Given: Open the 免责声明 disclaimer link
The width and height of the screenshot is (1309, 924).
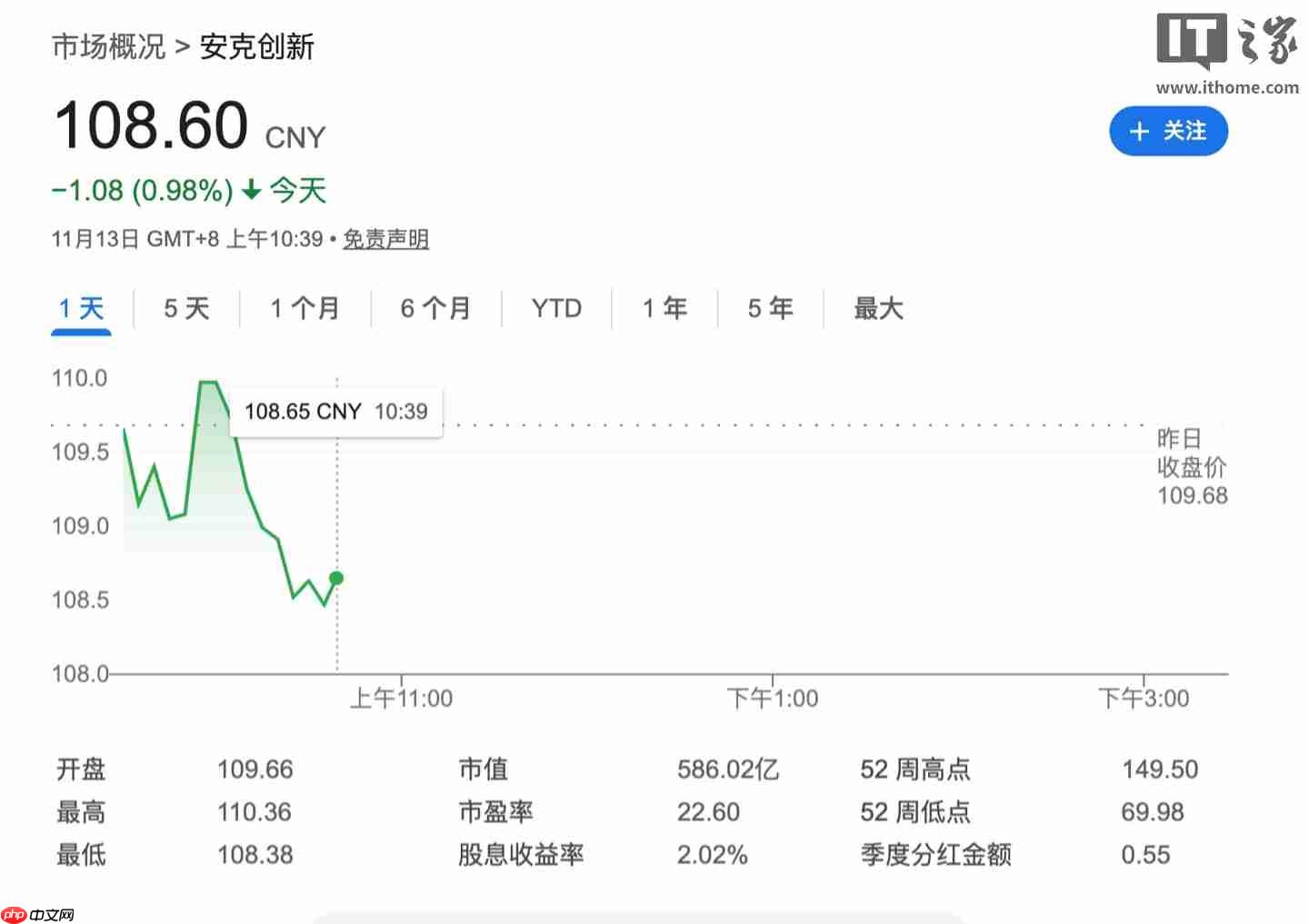Looking at the screenshot, I should click(385, 239).
